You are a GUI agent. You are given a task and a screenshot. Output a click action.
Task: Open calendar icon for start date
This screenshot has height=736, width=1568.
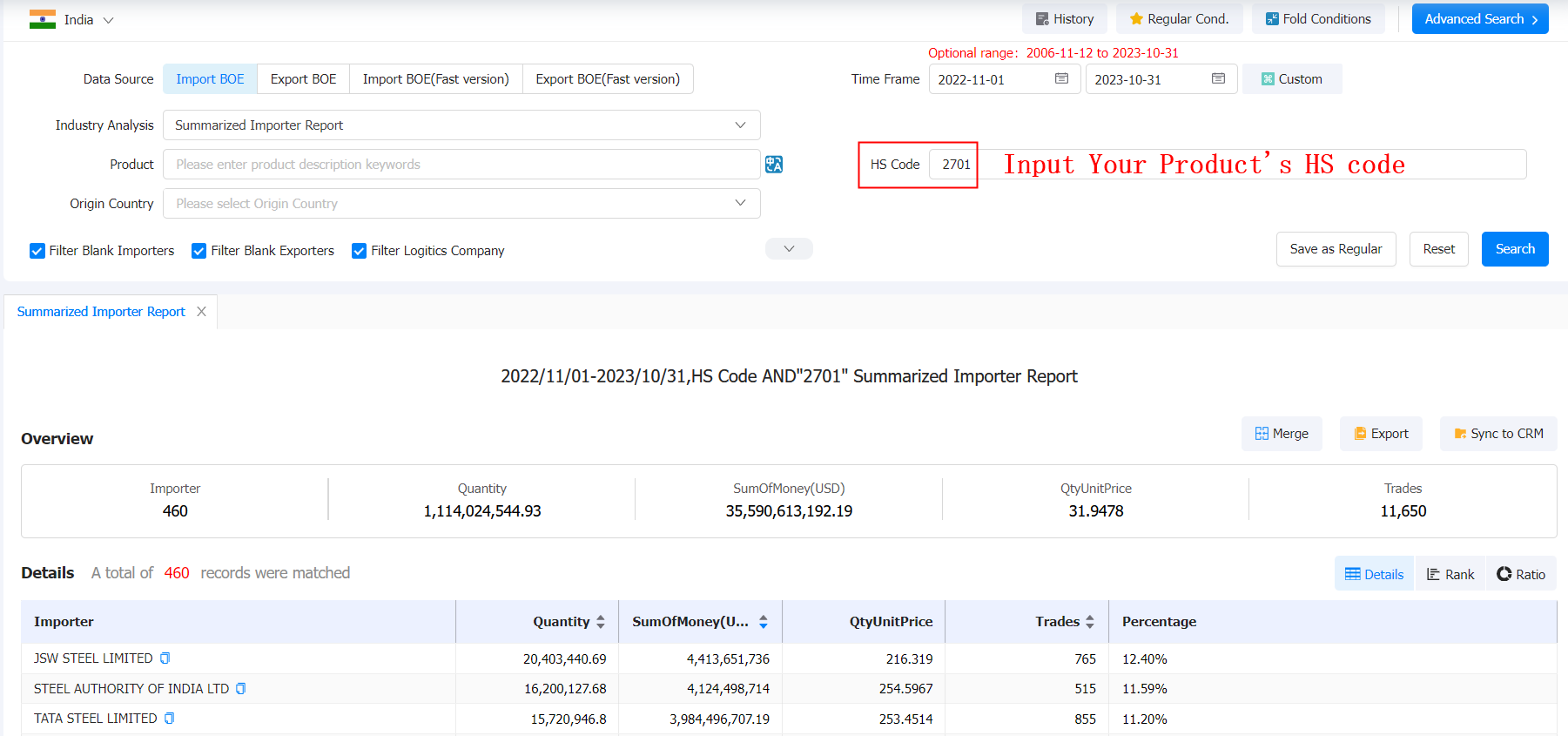1061,79
